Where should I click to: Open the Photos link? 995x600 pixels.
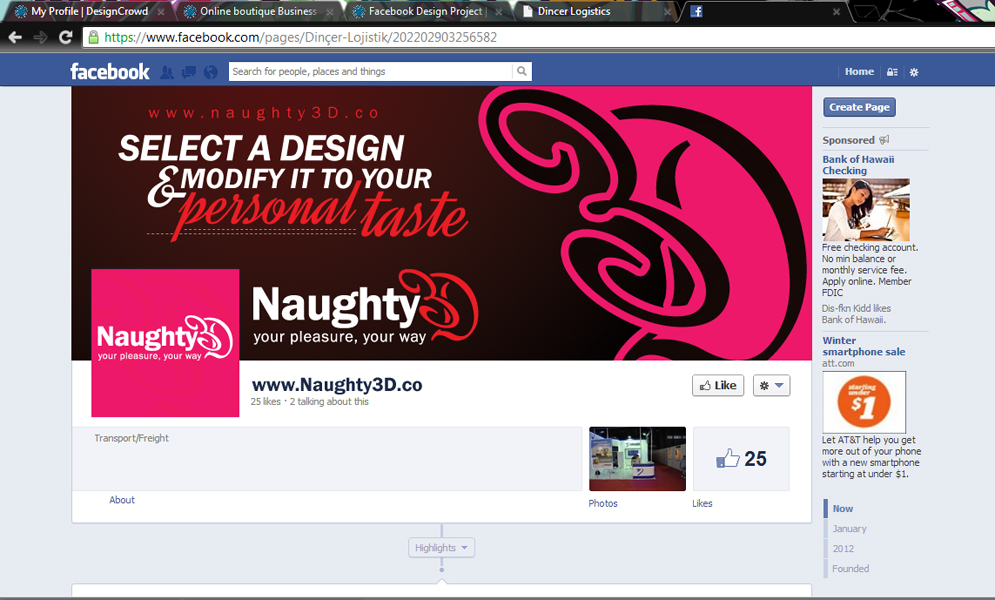coord(603,503)
